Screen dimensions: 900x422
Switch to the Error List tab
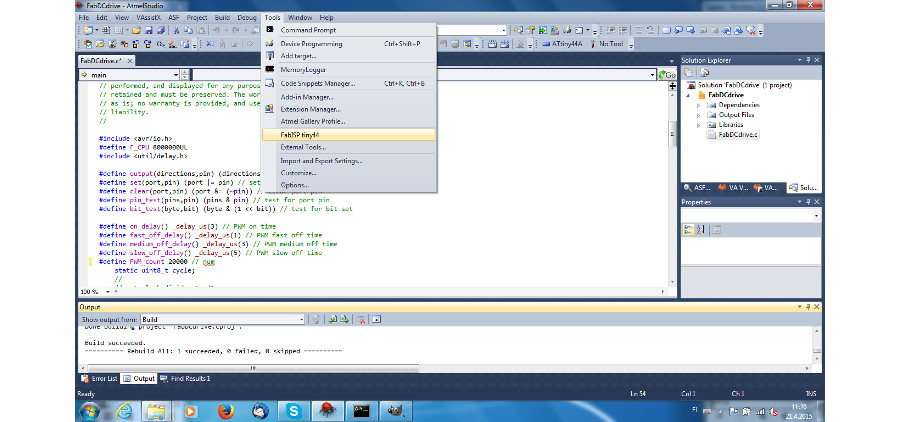[99, 378]
